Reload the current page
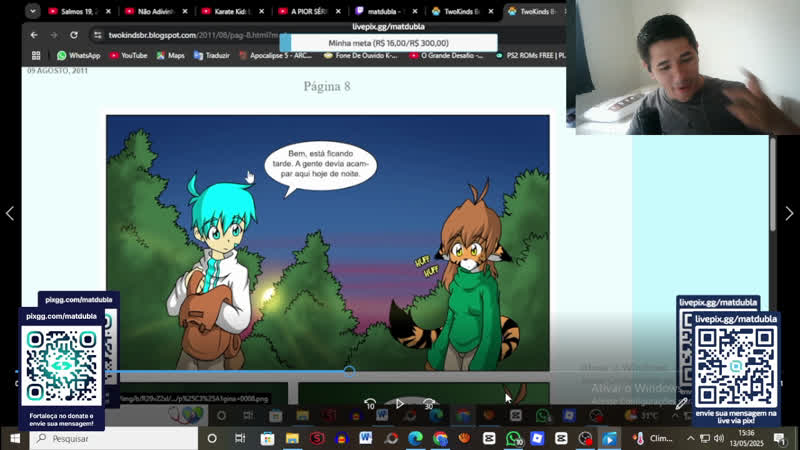The image size is (800, 450). point(74,35)
